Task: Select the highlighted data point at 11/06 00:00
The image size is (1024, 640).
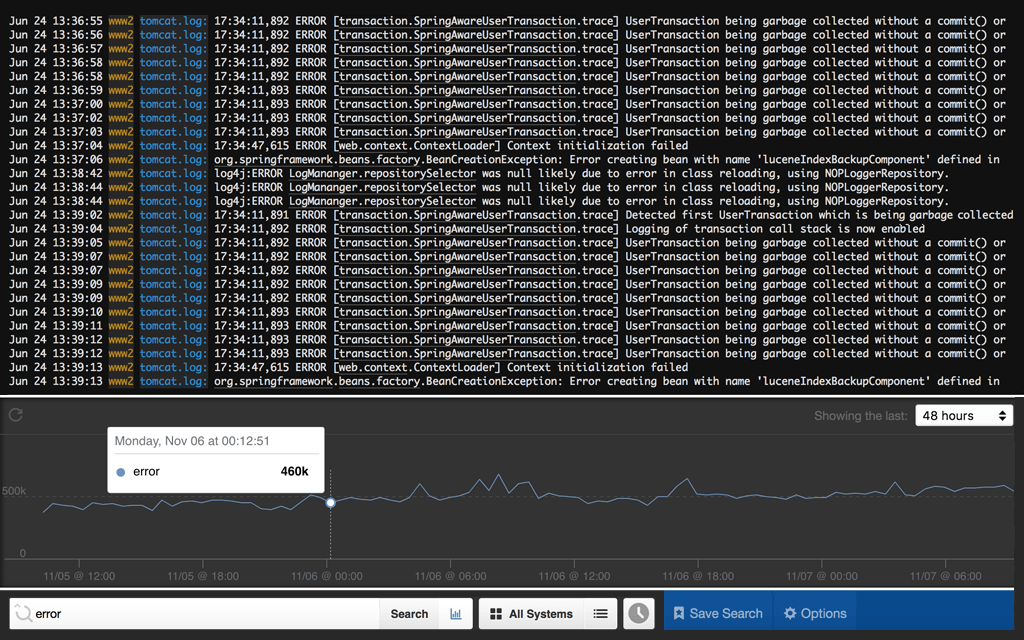Action: [x=330, y=500]
